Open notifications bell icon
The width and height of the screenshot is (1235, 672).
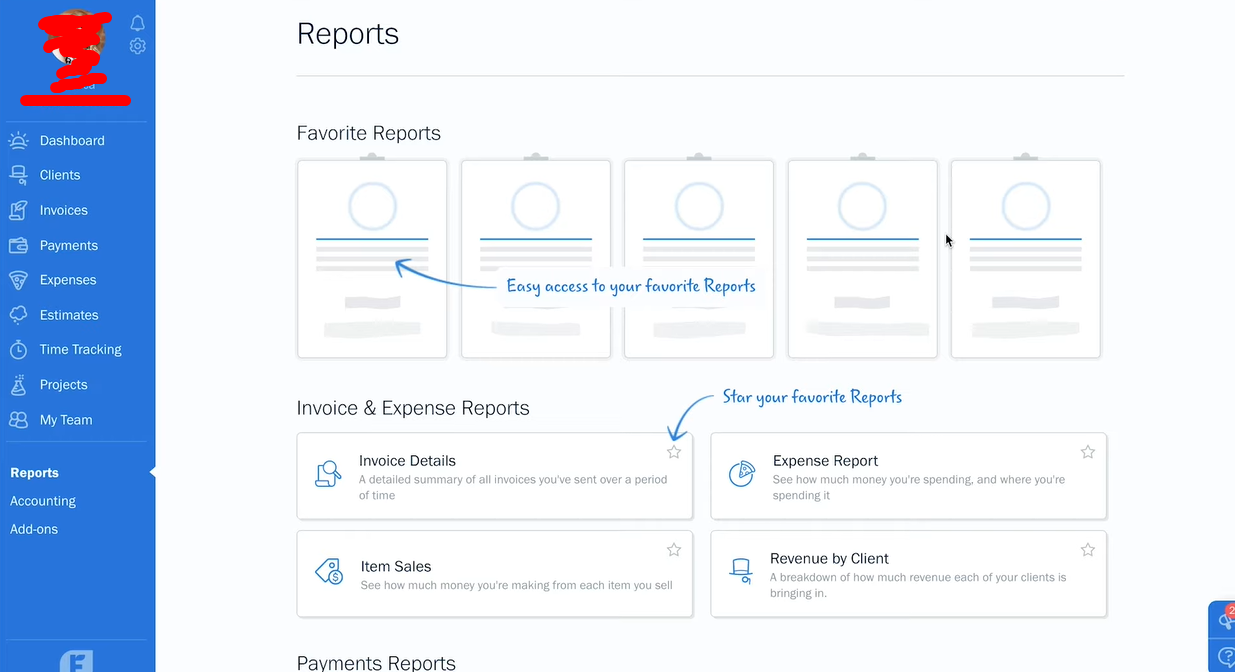(138, 23)
